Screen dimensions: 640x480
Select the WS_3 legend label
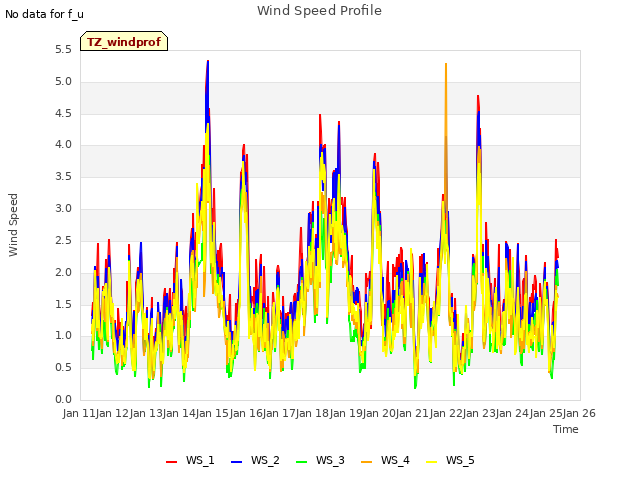point(330,460)
